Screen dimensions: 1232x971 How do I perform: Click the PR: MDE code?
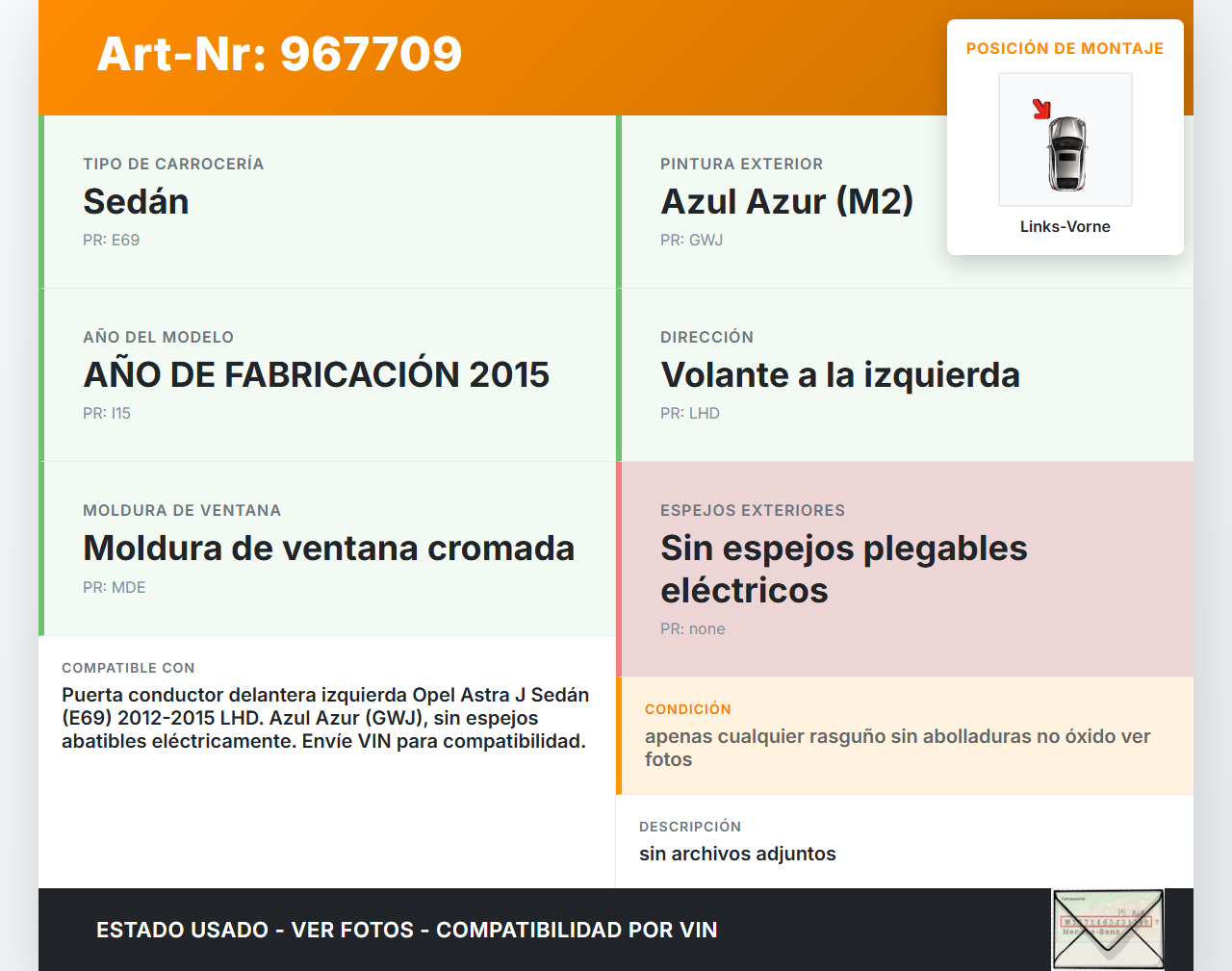click(x=115, y=587)
